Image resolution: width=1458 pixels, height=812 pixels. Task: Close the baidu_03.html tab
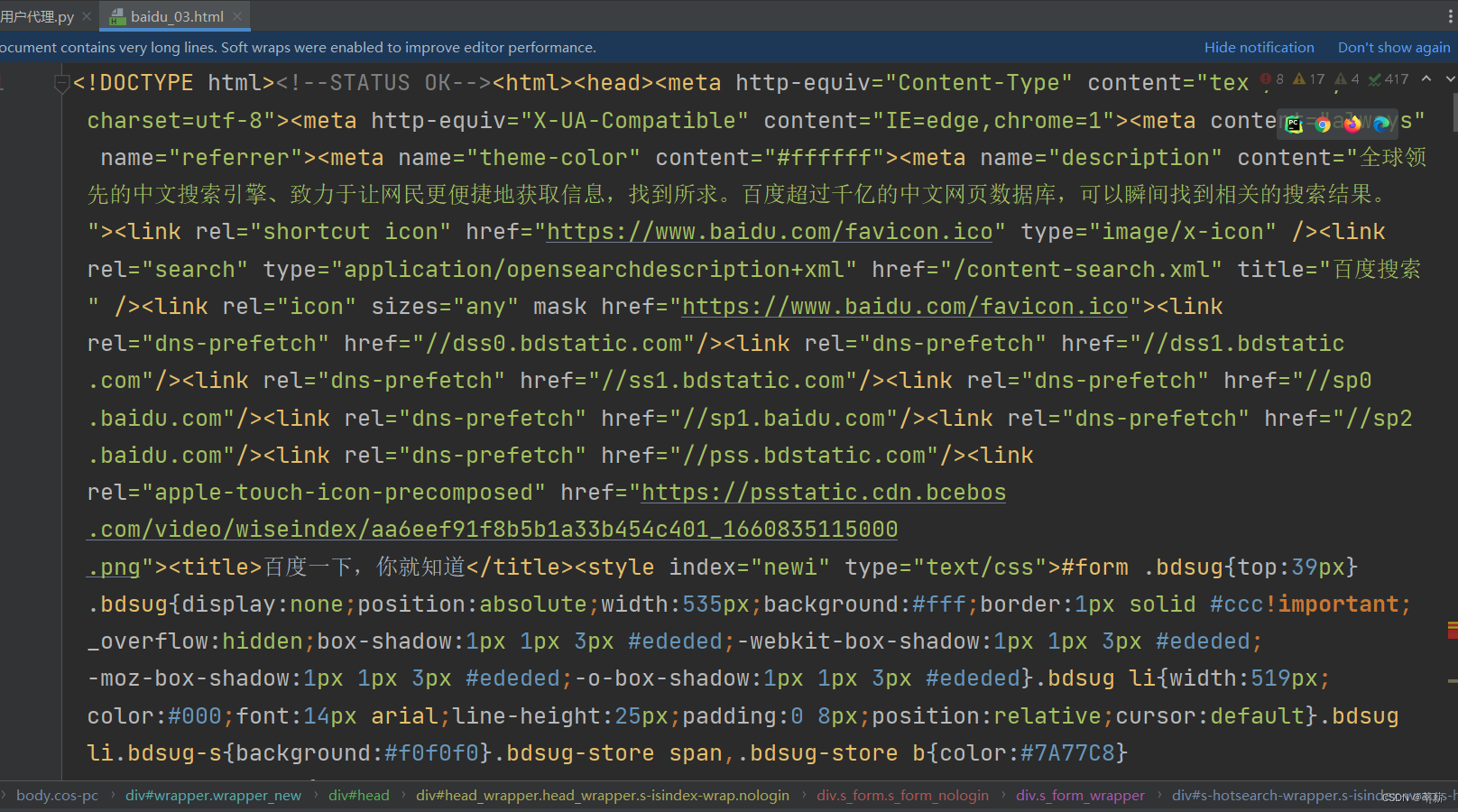237,16
